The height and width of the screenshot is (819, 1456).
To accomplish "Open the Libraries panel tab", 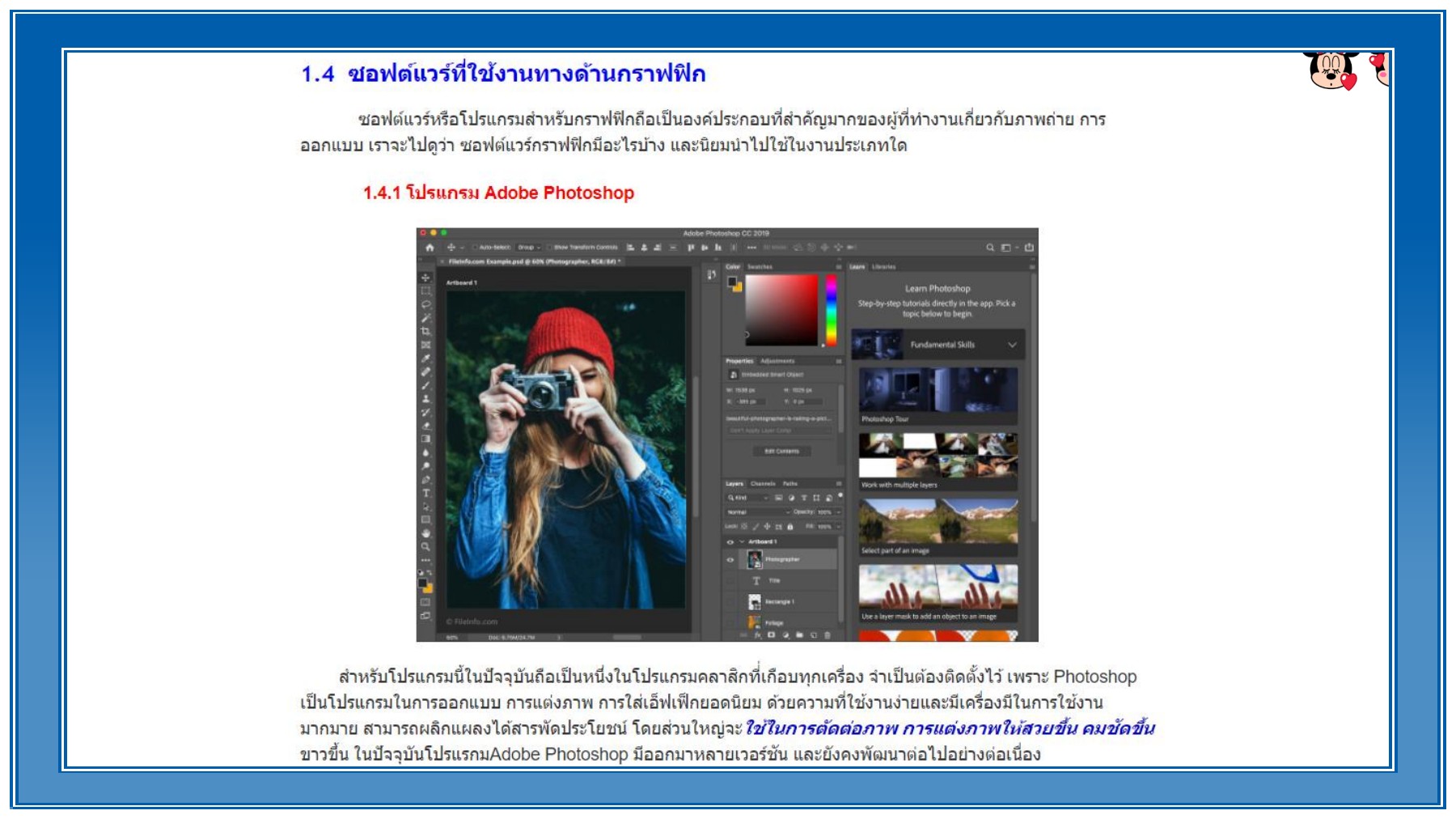I will pos(884,265).
